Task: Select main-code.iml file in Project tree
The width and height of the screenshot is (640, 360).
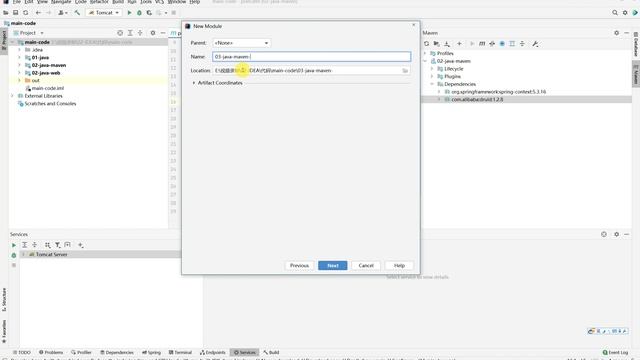Action: coord(47,88)
